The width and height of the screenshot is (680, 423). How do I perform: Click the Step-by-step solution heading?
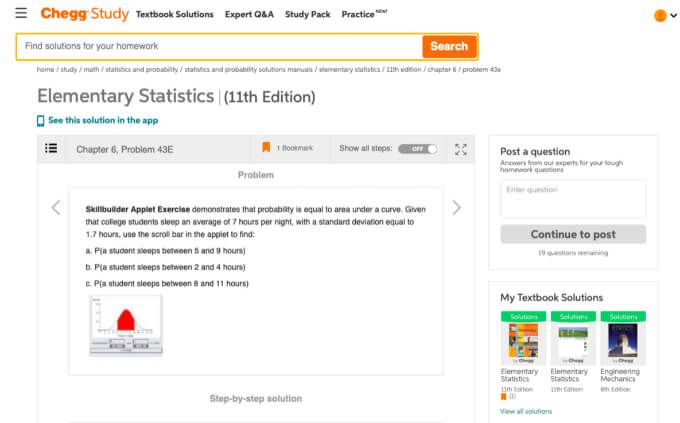256,398
